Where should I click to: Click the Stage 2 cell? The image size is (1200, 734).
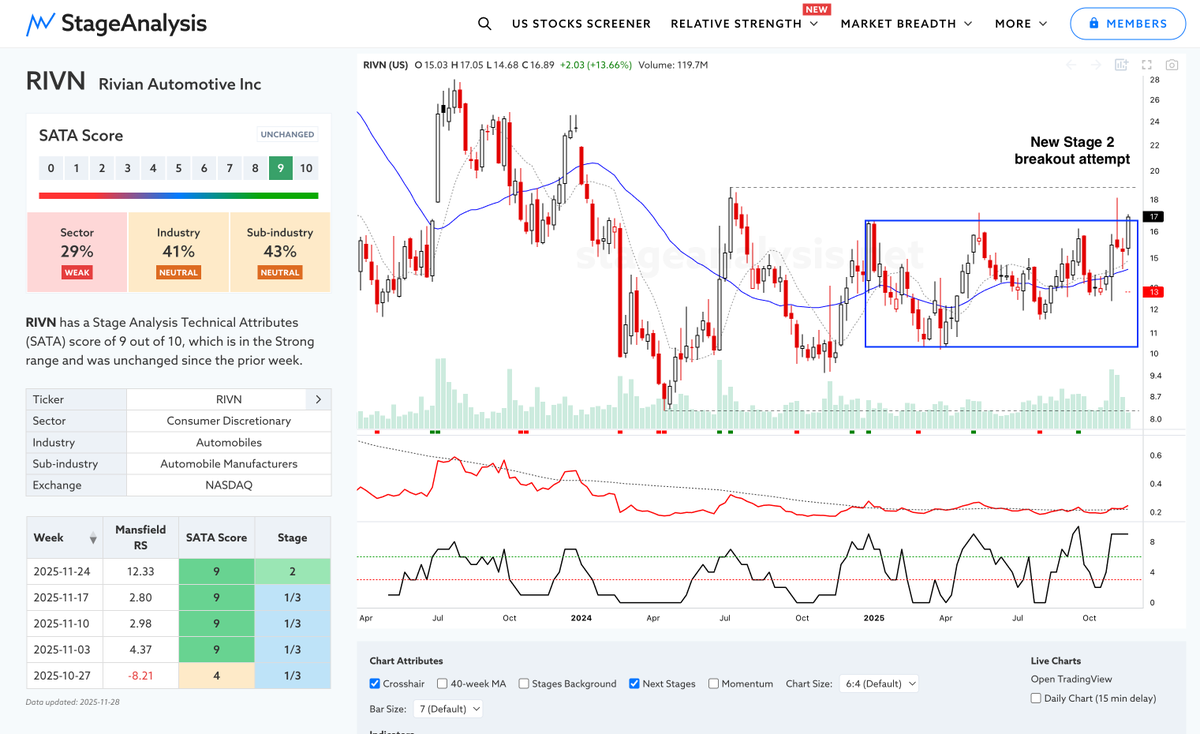point(292,570)
